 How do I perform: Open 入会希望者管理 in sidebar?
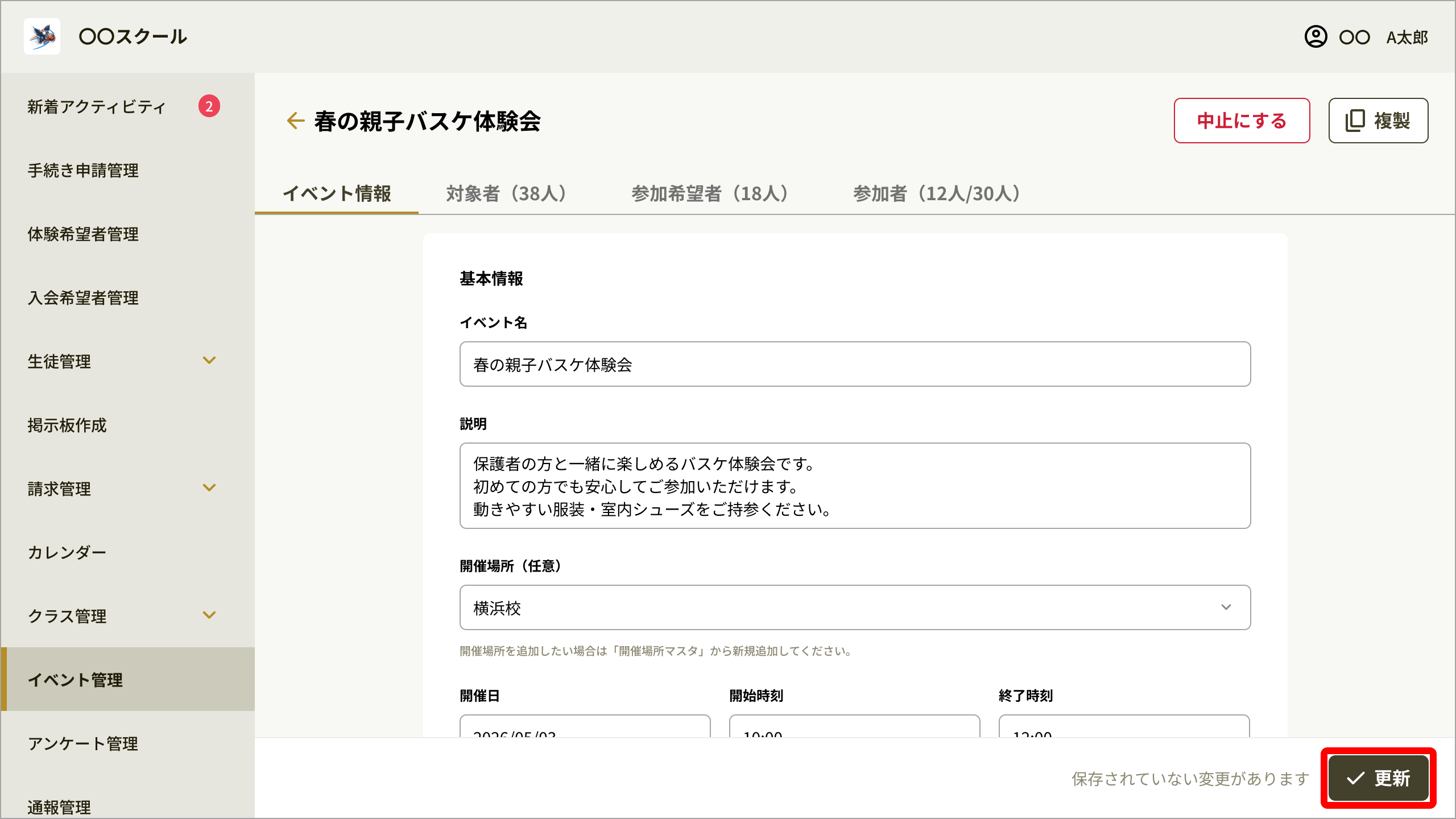pos(128,298)
